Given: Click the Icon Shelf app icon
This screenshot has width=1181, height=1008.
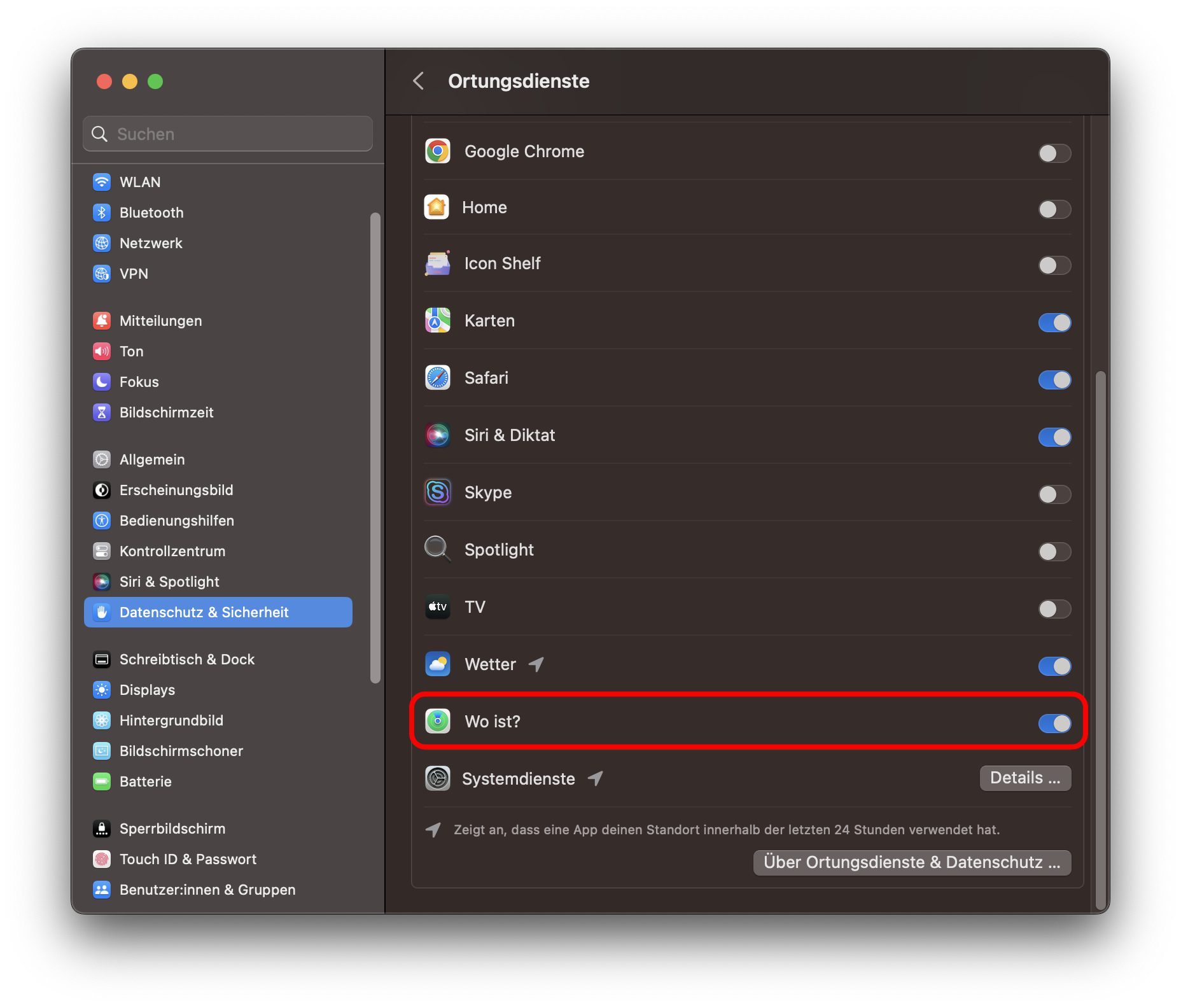Looking at the screenshot, I should point(438,263).
